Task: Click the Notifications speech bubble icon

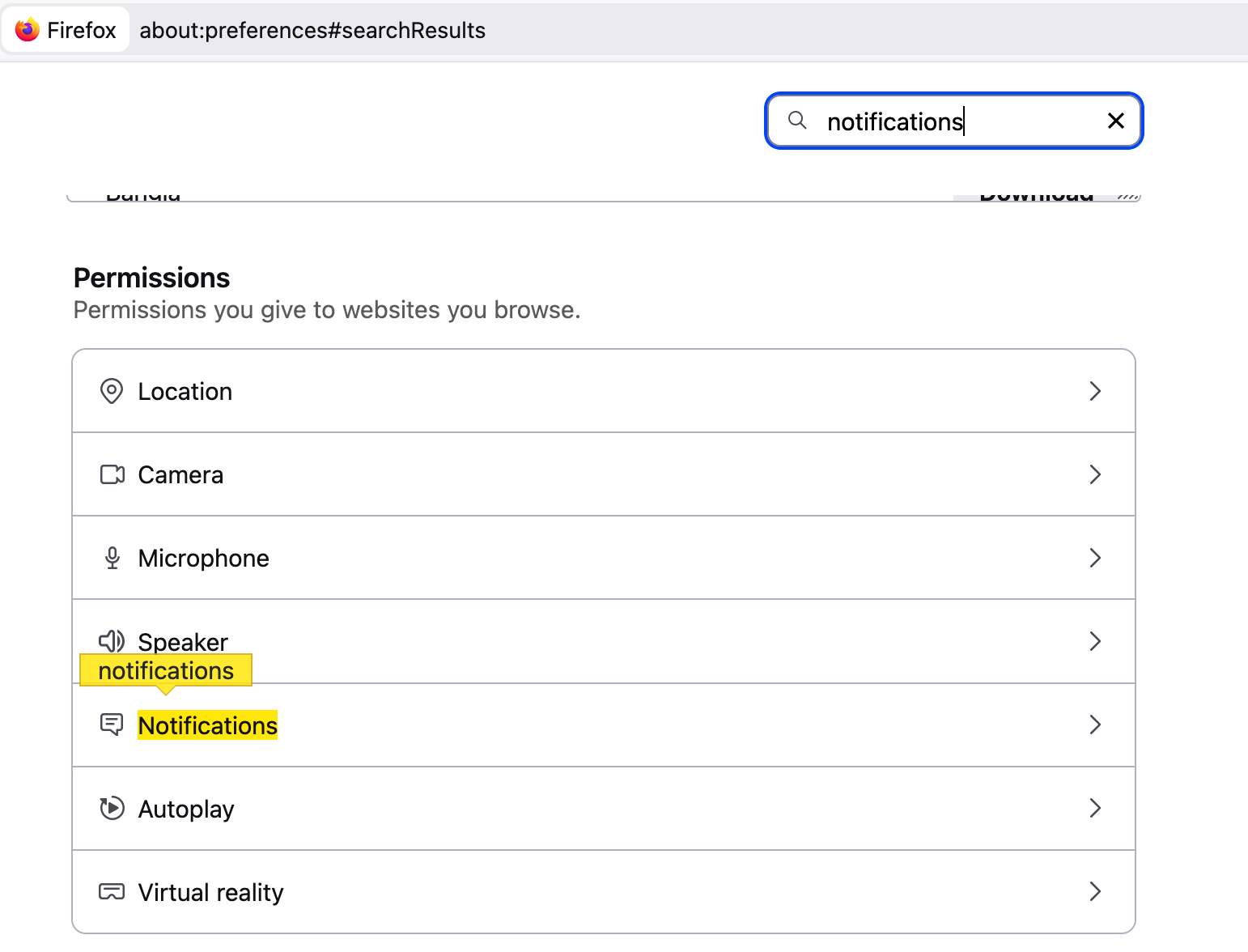Action: coord(112,725)
